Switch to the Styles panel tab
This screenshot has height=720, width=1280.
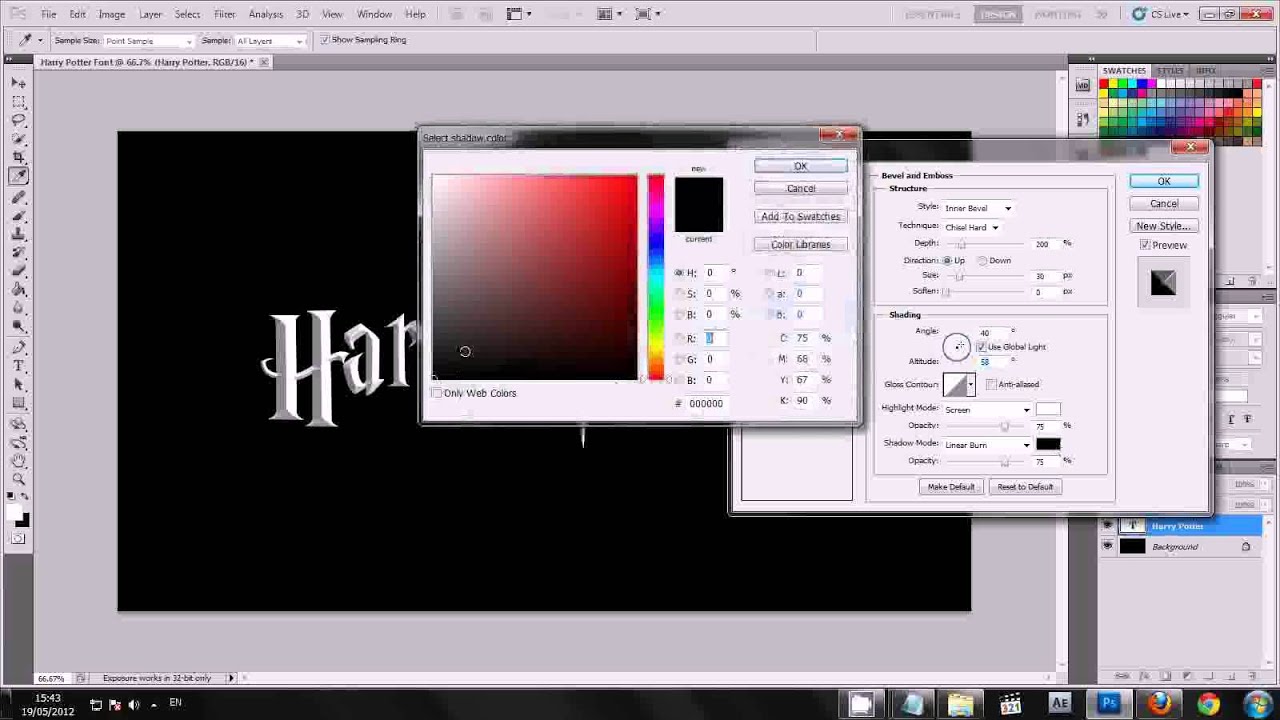(x=1171, y=71)
